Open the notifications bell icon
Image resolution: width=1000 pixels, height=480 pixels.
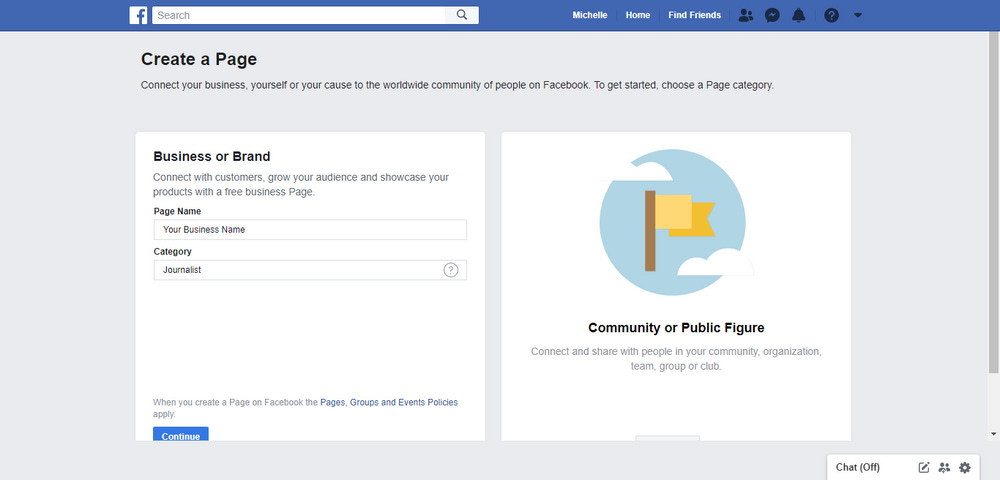(x=798, y=15)
